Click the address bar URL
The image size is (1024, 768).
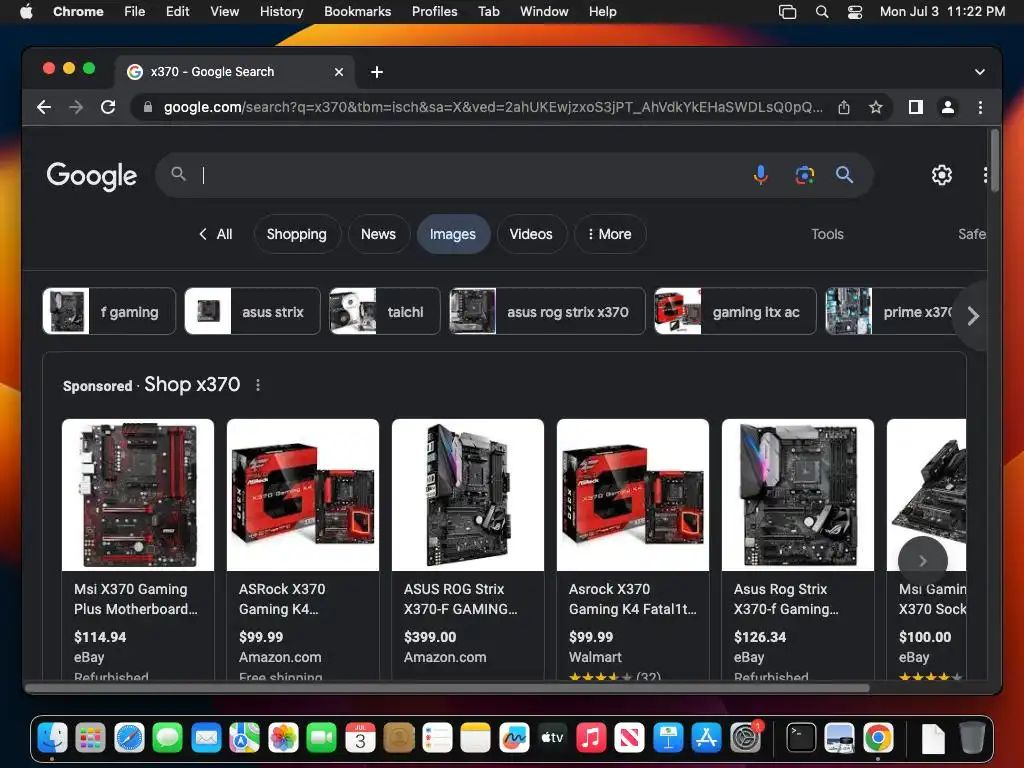coord(493,107)
